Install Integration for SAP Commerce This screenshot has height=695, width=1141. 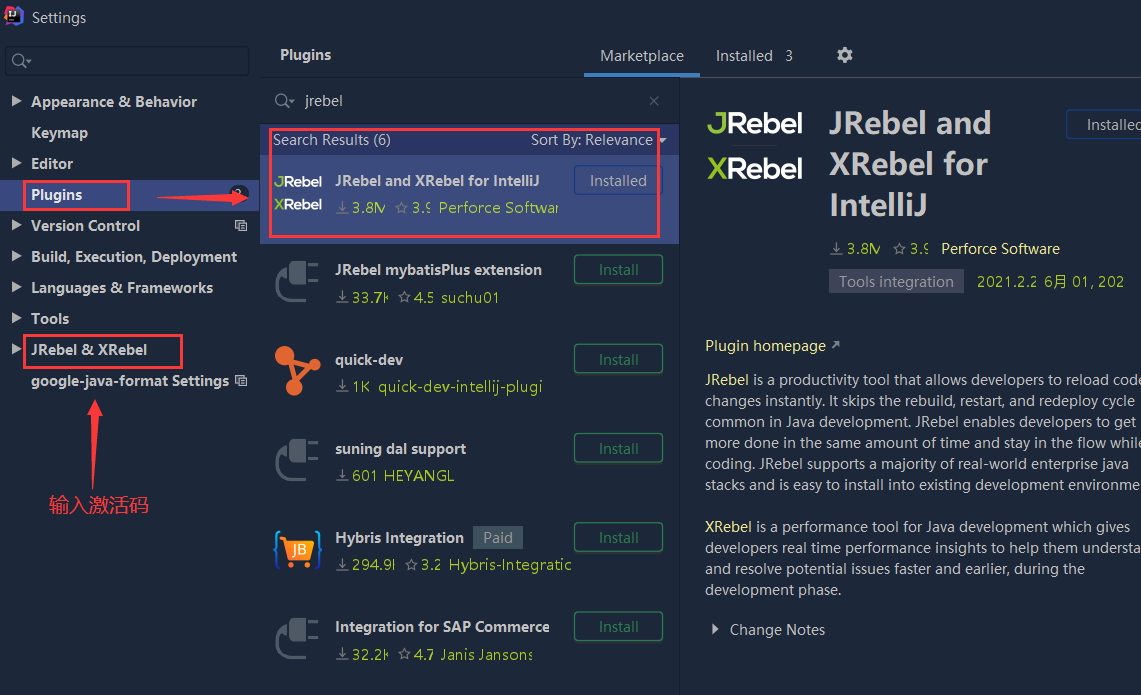pos(619,626)
